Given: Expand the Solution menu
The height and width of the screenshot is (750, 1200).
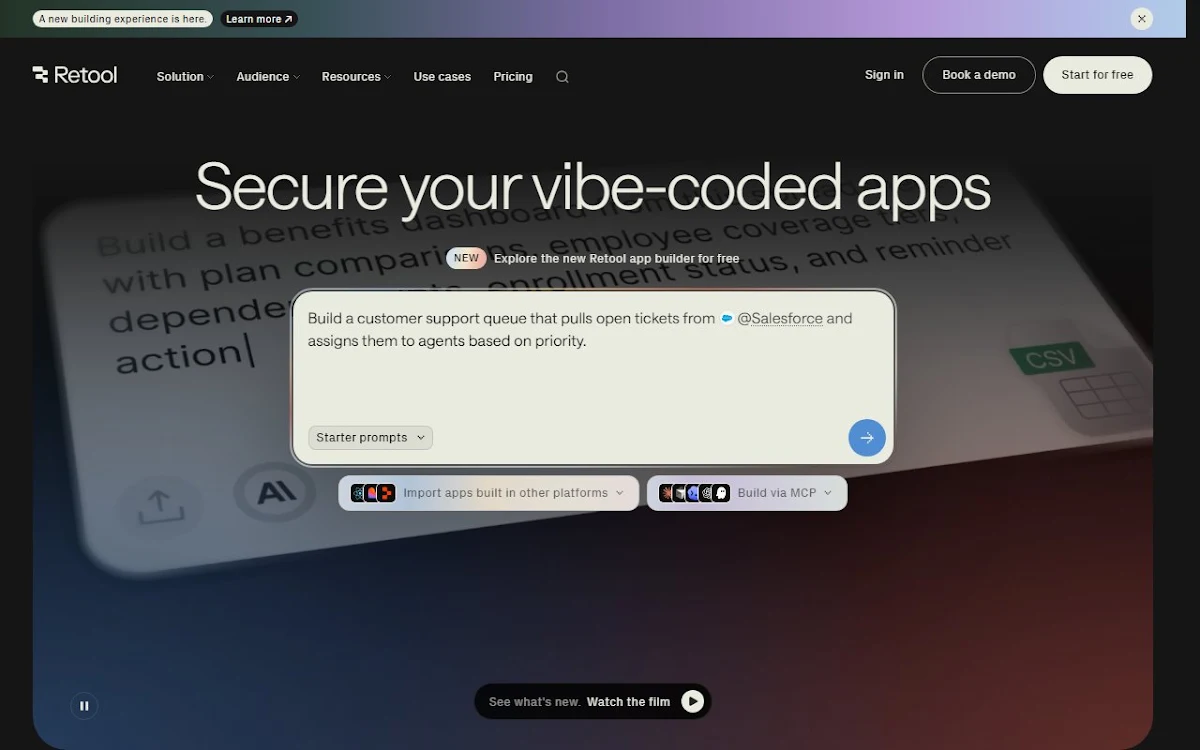Looking at the screenshot, I should 185,77.
